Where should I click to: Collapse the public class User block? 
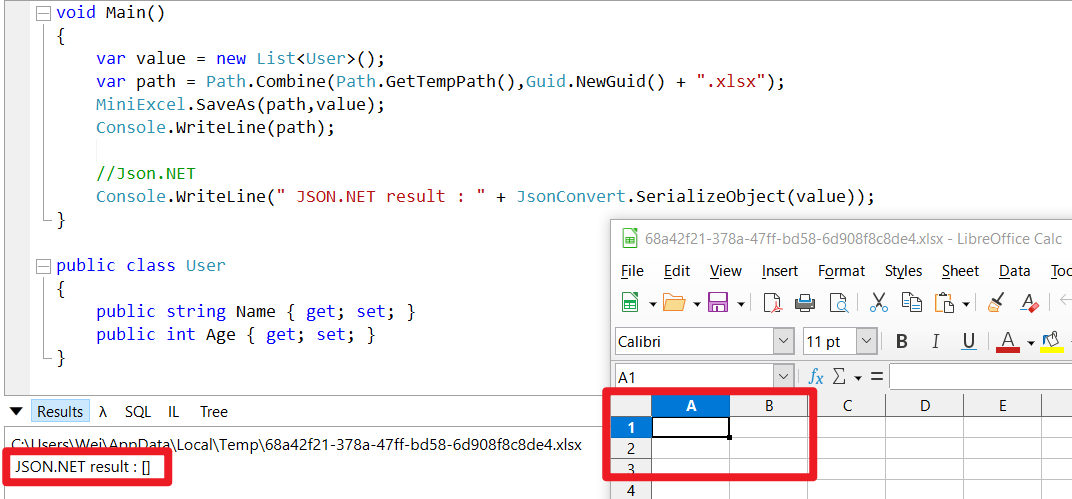[44, 265]
